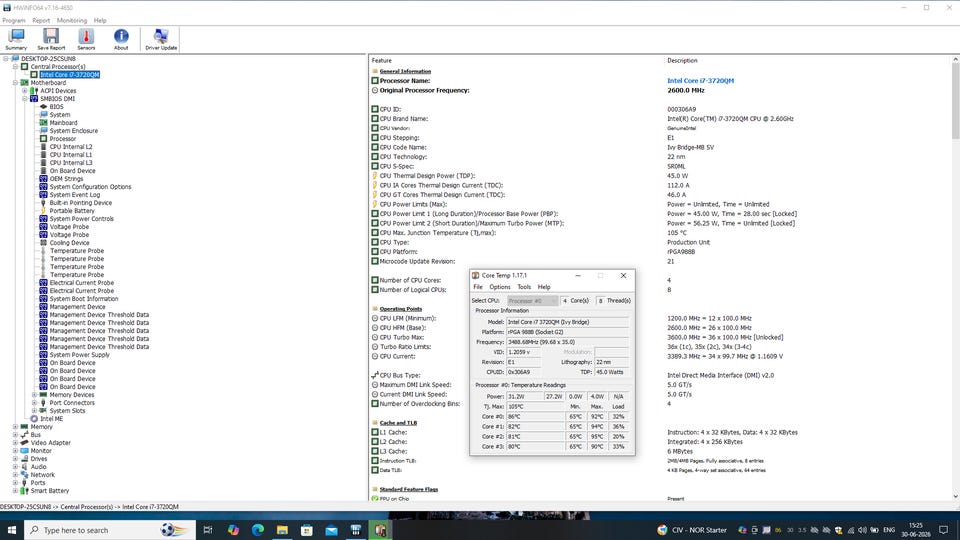960x540 pixels.
Task: Click the scrollbar down arrow in details pane
Action: pos(955,497)
